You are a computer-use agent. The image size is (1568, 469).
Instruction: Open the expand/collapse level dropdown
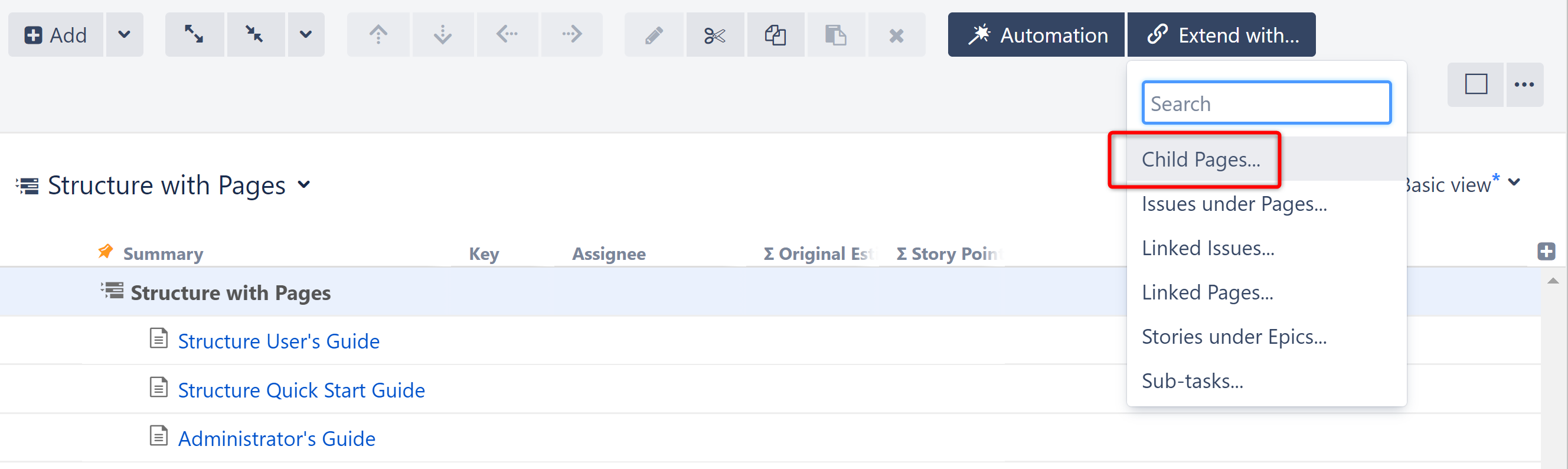(x=306, y=35)
